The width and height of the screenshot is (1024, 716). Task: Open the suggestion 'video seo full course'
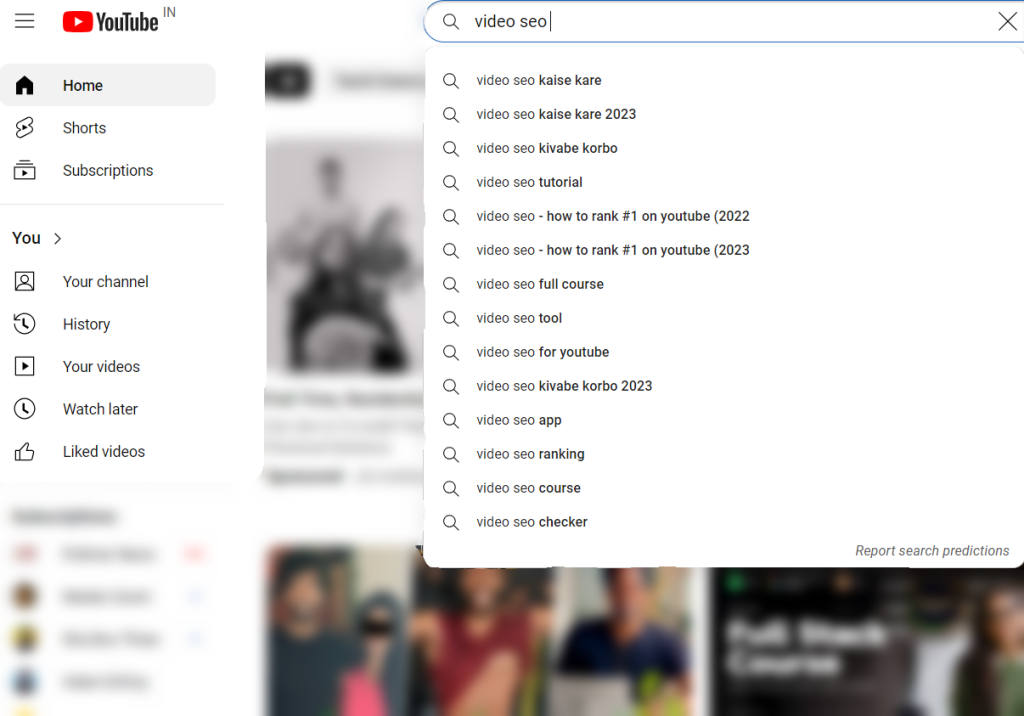click(539, 284)
